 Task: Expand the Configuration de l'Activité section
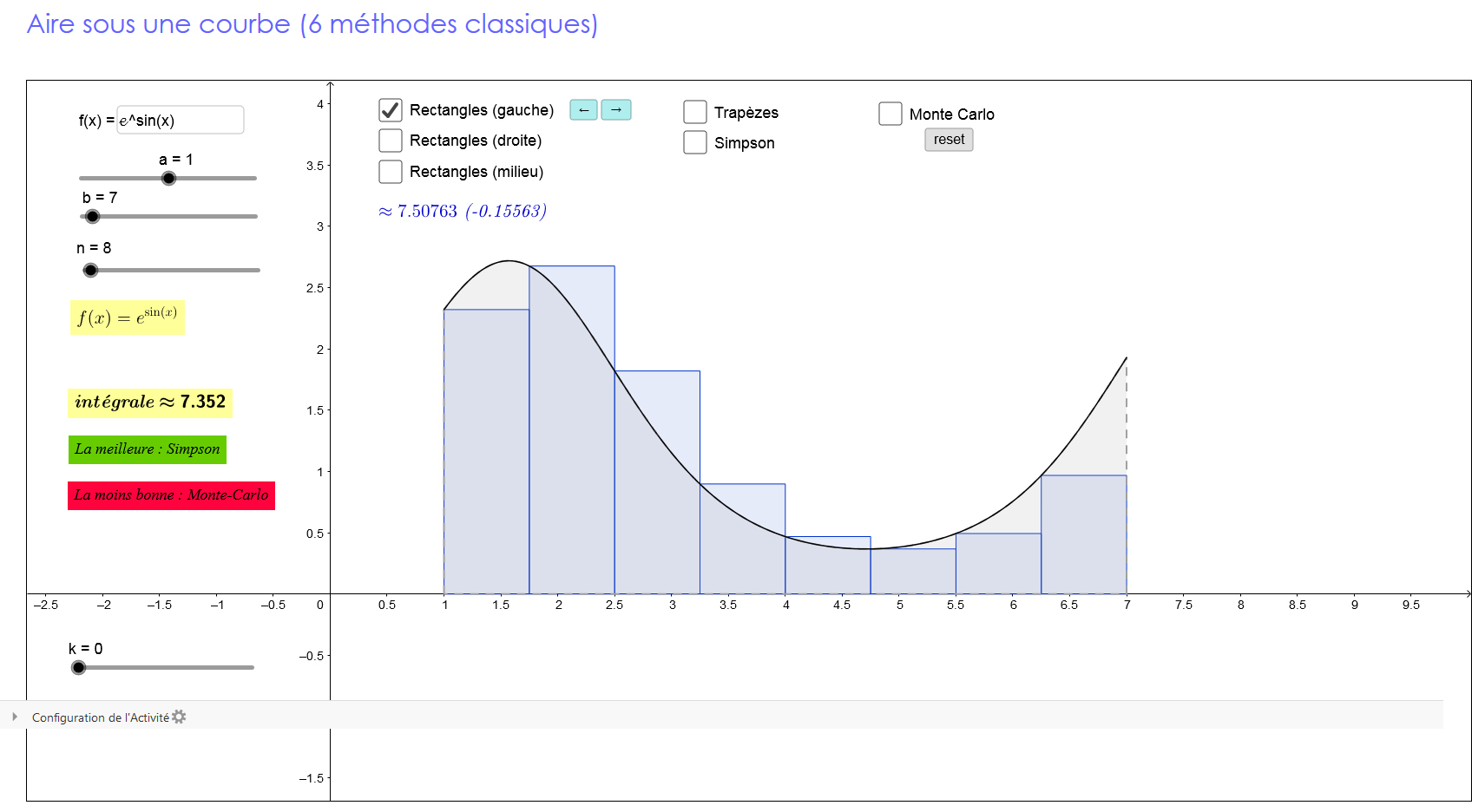click(x=15, y=717)
